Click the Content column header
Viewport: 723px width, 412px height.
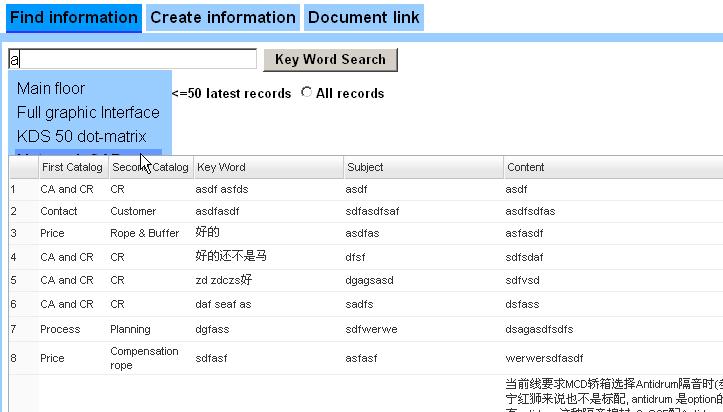[x=526, y=167]
